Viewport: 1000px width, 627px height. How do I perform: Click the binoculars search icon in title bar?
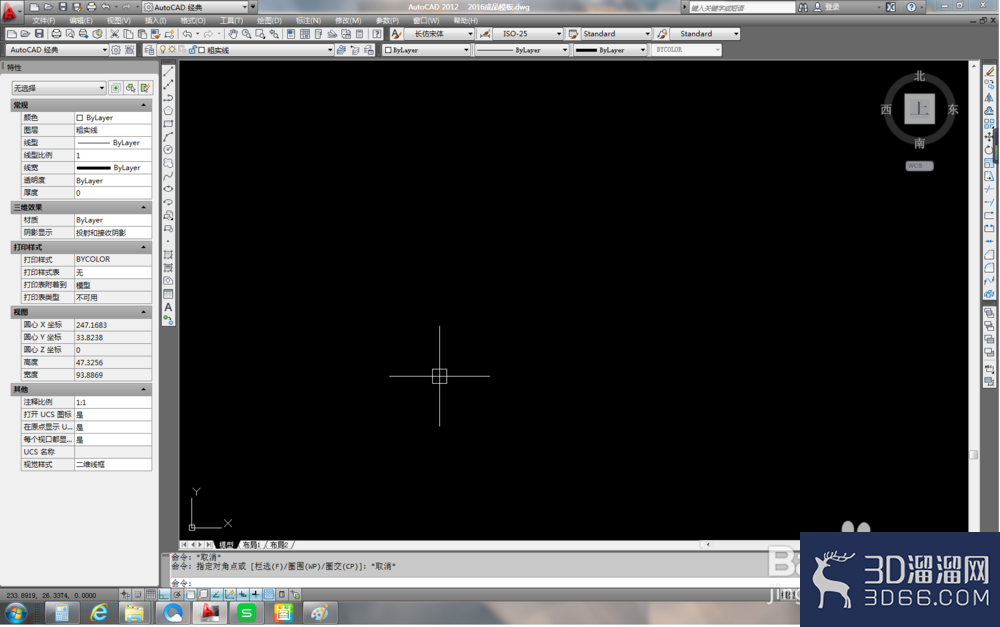803,7
